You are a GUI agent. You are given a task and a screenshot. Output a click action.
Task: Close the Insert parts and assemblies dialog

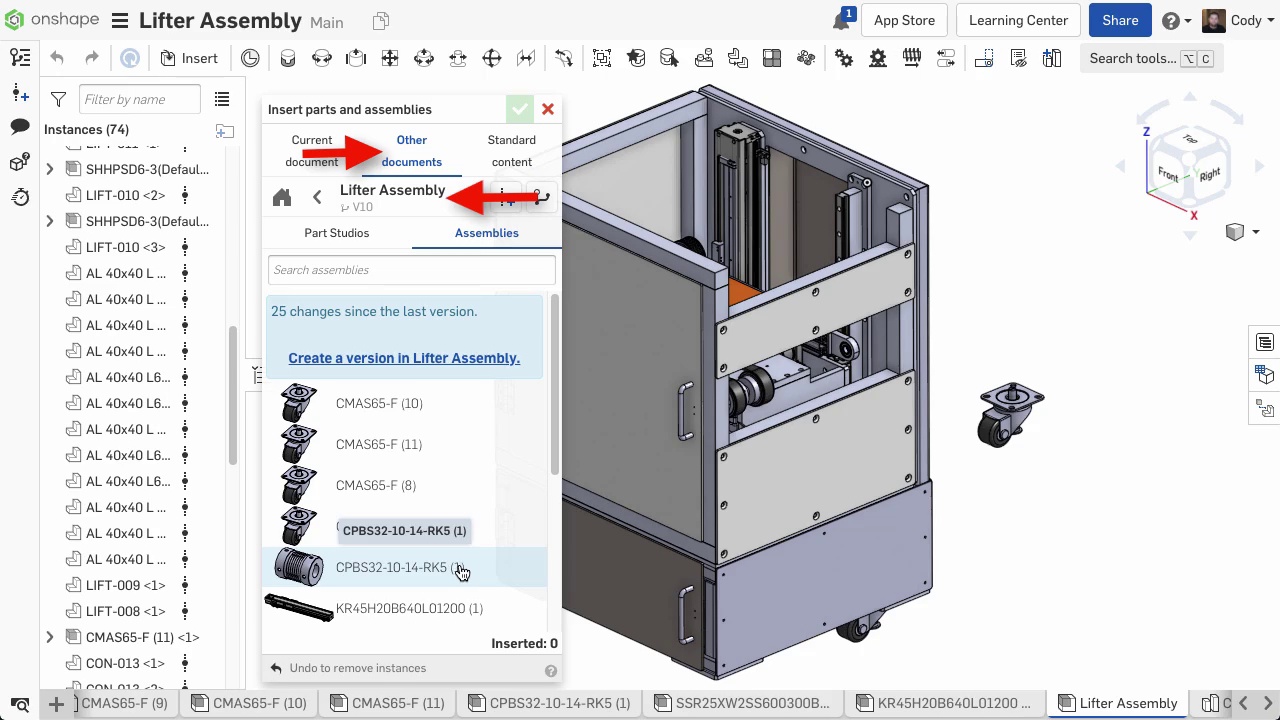(x=548, y=109)
